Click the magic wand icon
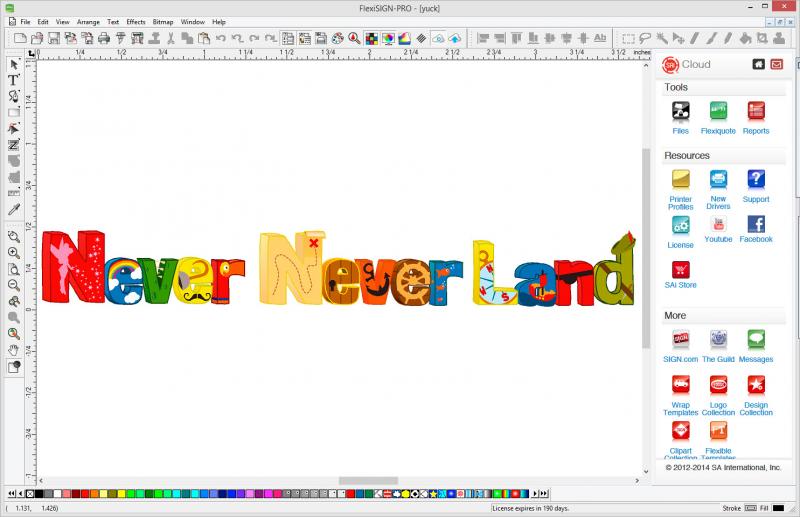Viewport: 800px width, 517px height. 662,38
